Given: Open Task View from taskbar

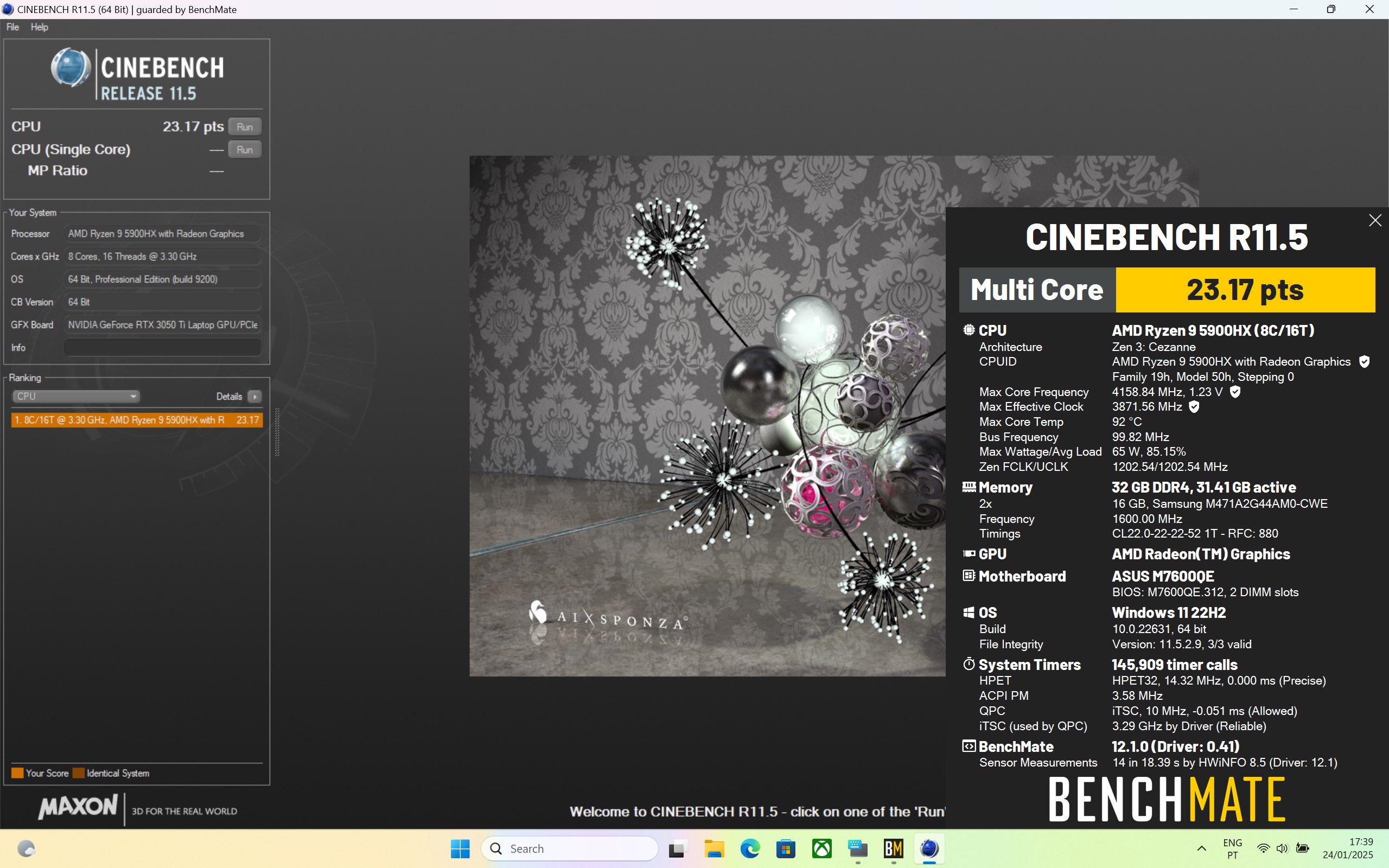Looking at the screenshot, I should (678, 848).
